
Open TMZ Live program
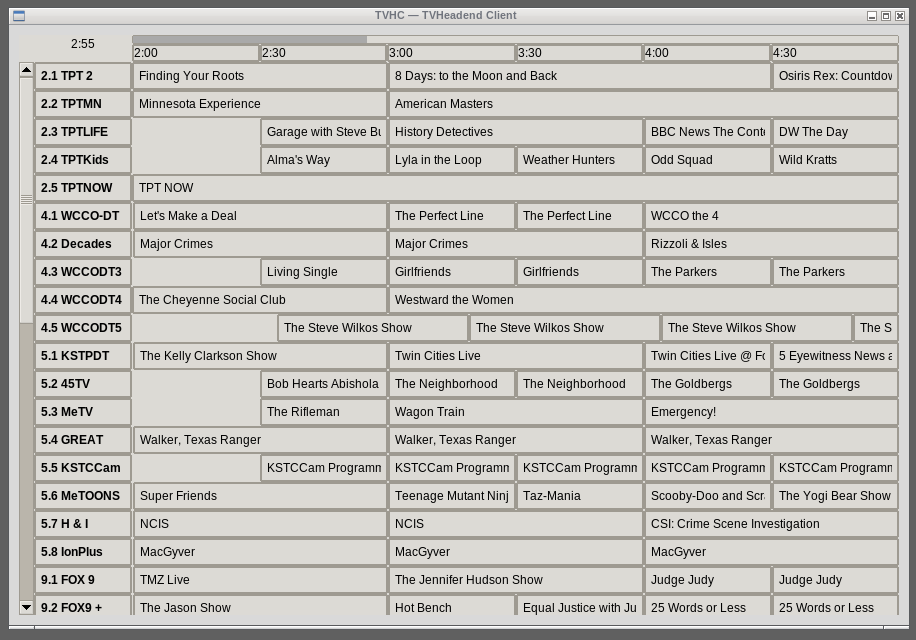pos(260,580)
